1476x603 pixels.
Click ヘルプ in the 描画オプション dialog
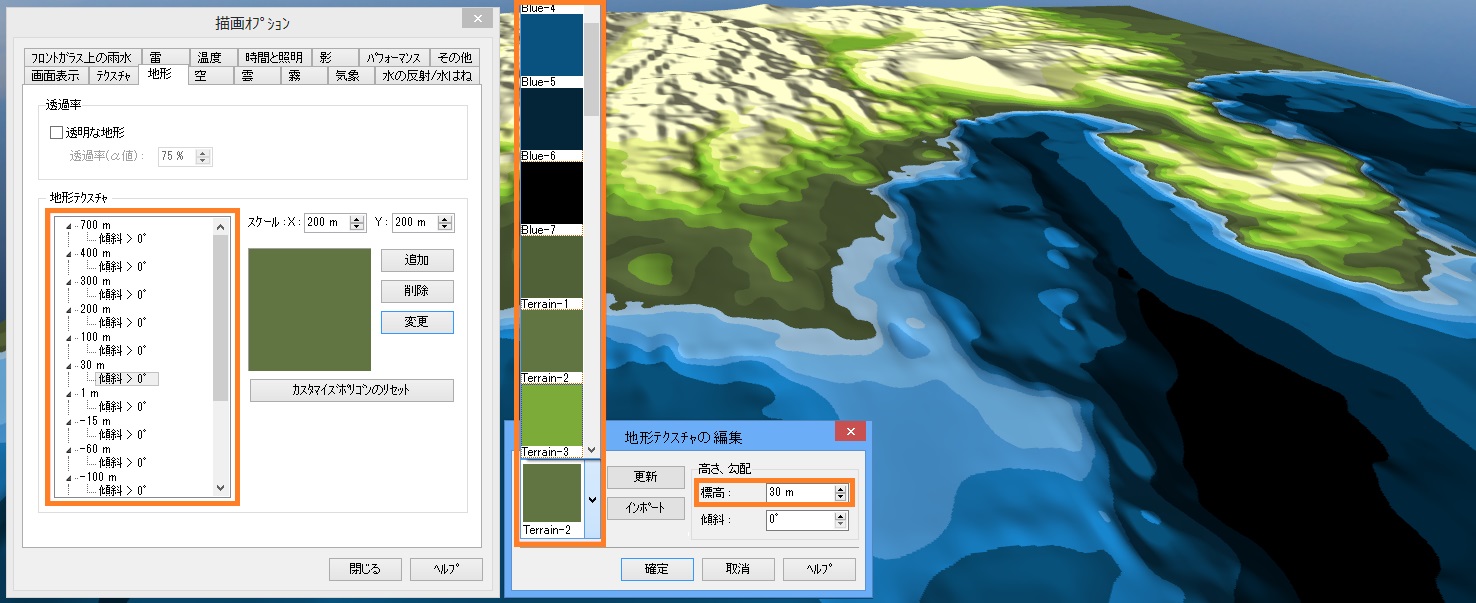tap(446, 569)
